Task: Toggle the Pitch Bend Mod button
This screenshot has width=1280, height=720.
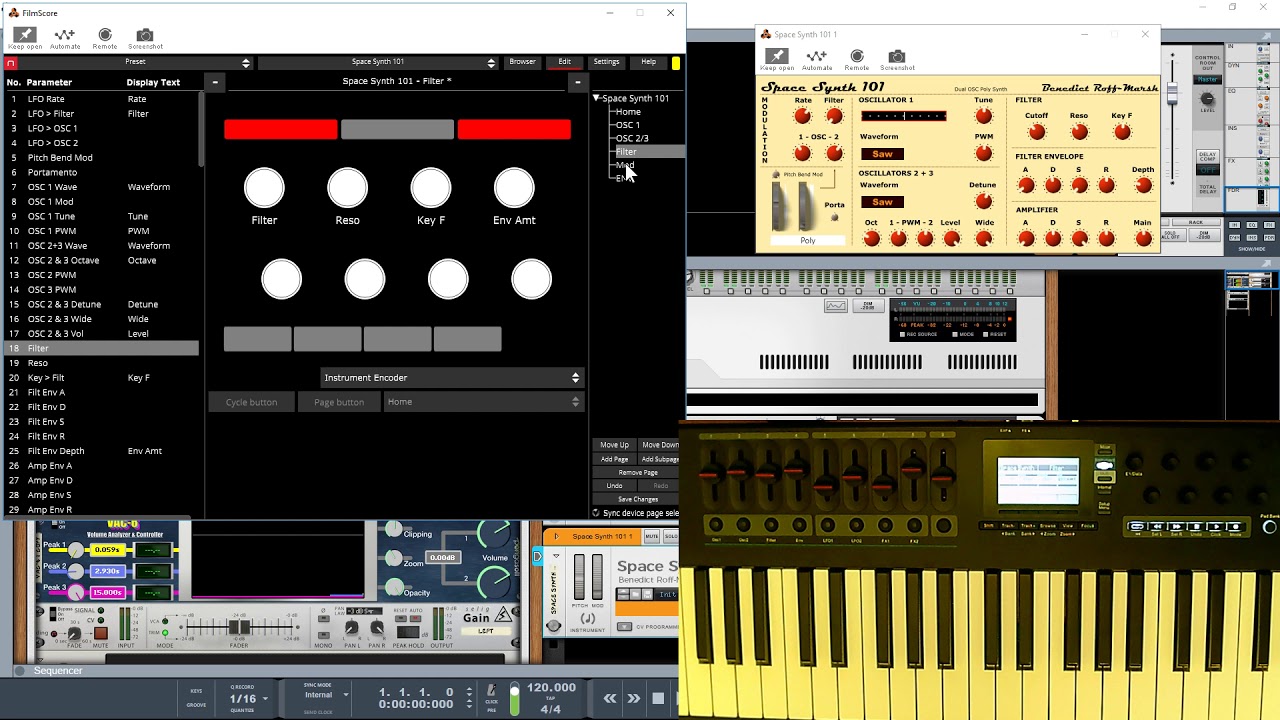Action: point(776,175)
